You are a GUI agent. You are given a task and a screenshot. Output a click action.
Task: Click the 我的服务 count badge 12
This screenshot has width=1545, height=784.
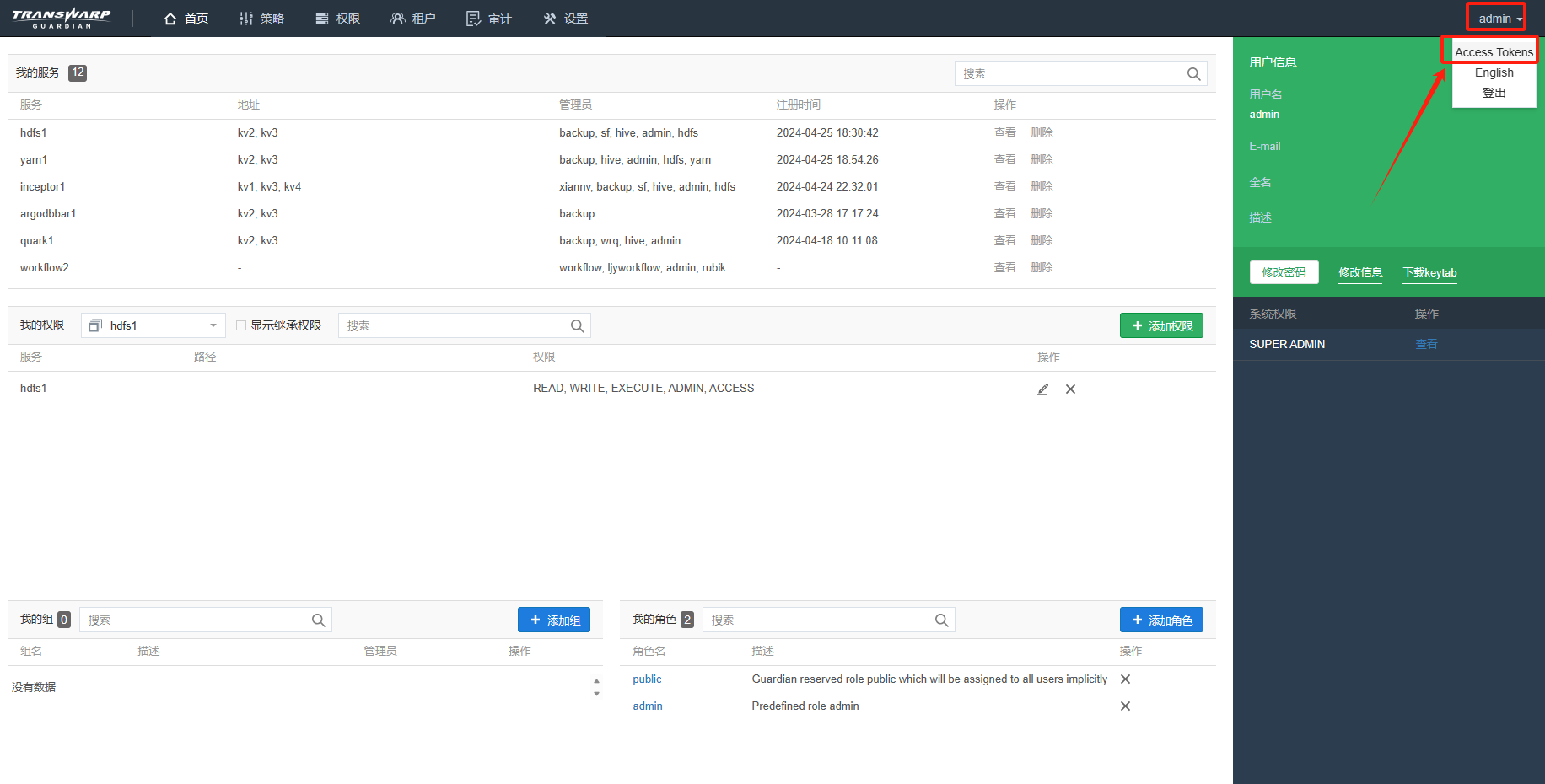(x=78, y=72)
